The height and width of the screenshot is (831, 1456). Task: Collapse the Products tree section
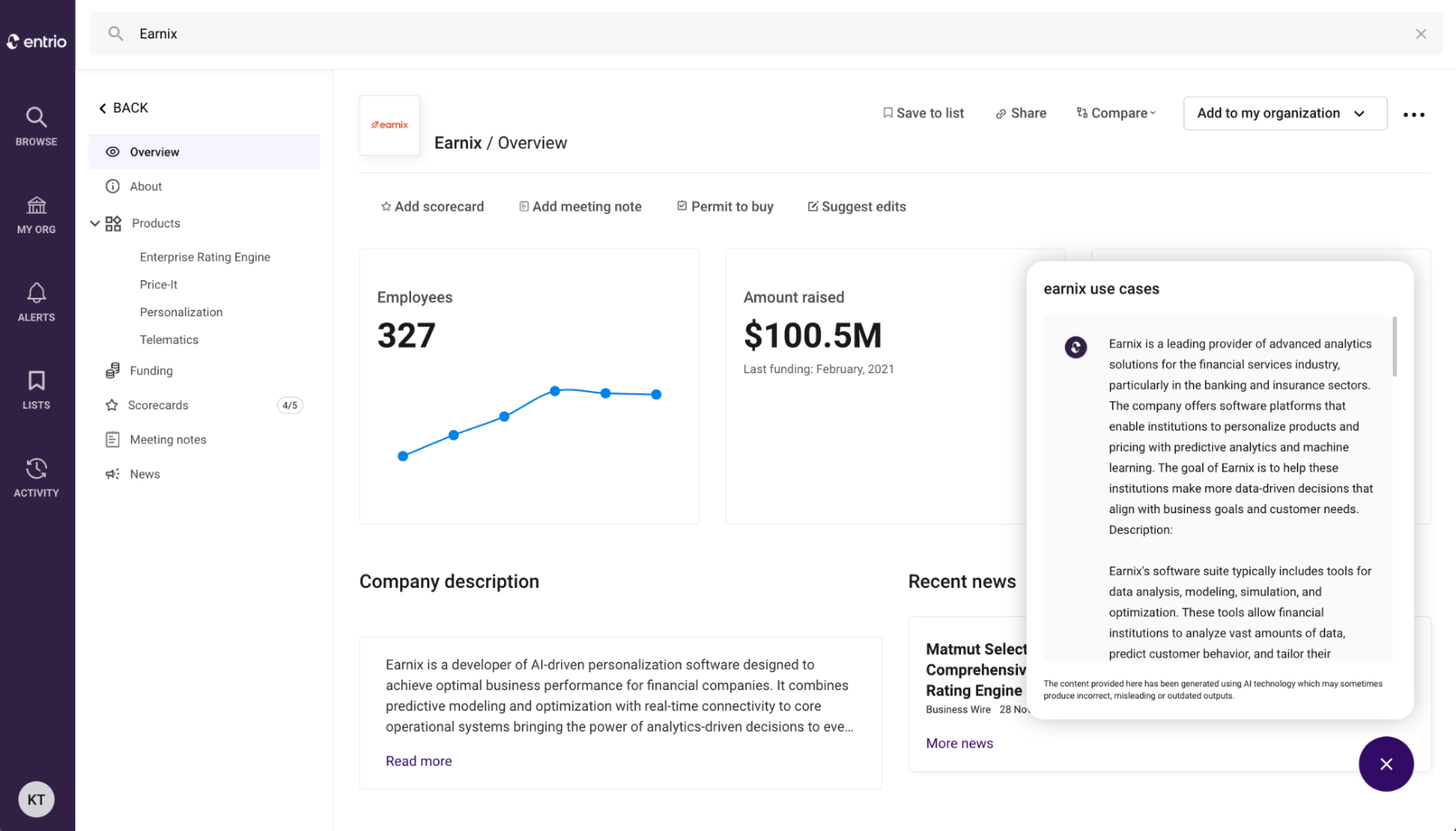click(95, 223)
